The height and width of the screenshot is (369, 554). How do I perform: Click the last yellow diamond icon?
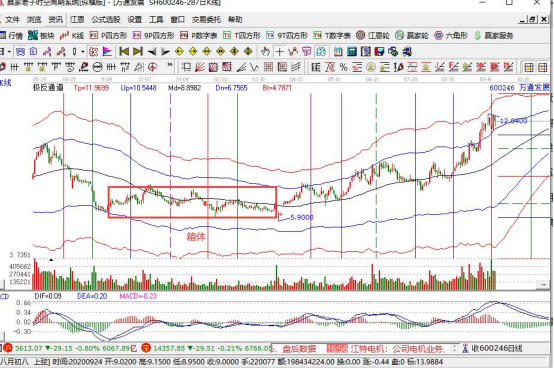click(248, 52)
